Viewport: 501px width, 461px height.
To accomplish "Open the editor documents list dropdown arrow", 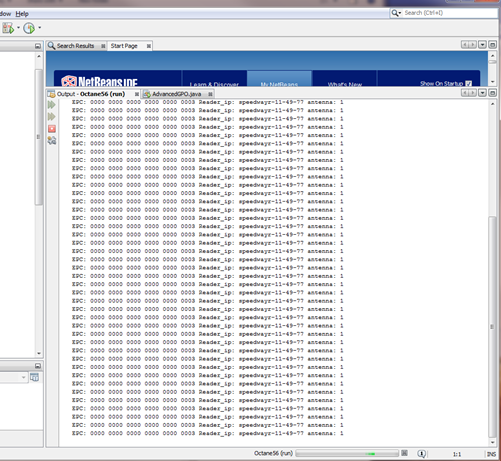I will pyautogui.click(x=482, y=45).
